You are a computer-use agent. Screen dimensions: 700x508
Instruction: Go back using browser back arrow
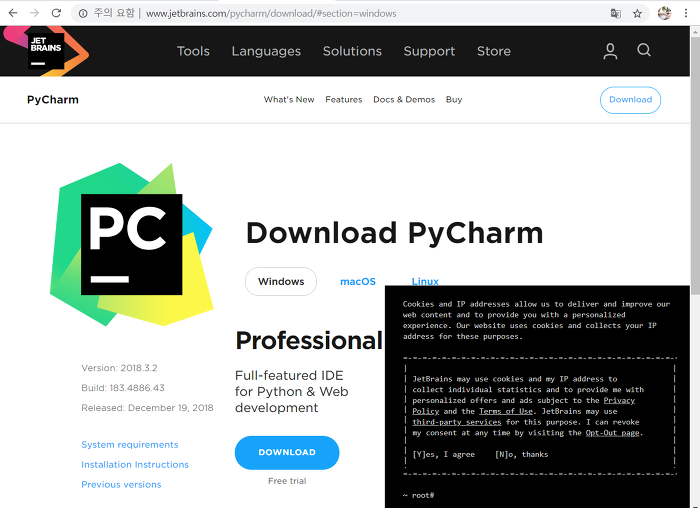pos(13,13)
